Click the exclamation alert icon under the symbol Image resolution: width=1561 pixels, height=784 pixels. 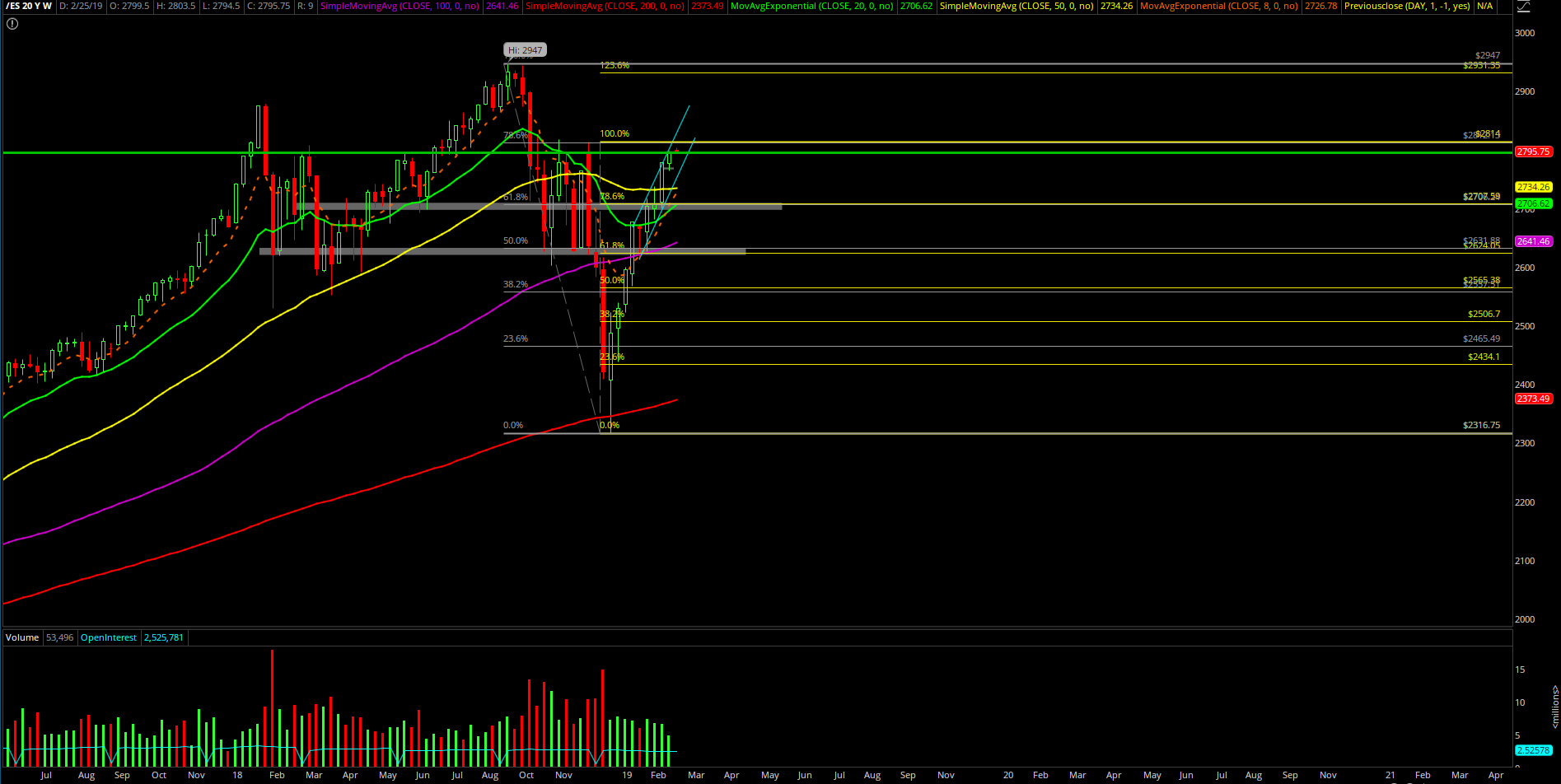[x=12, y=24]
